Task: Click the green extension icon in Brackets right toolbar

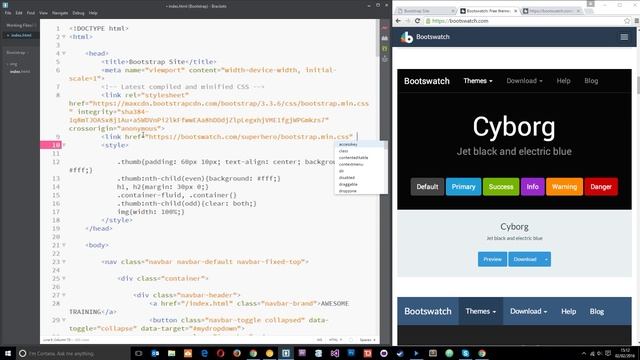Action: pos(384,49)
